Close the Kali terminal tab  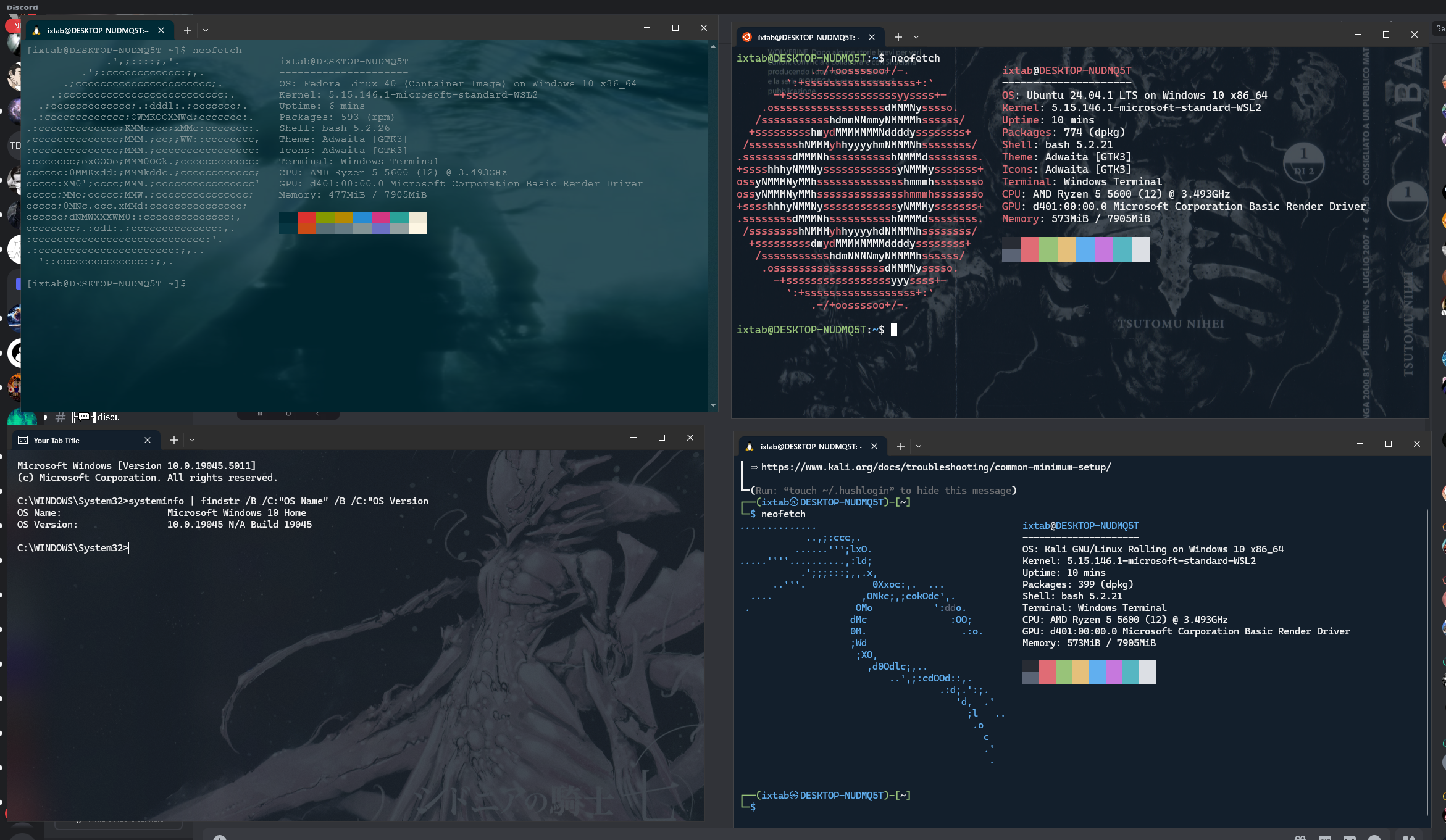874,446
